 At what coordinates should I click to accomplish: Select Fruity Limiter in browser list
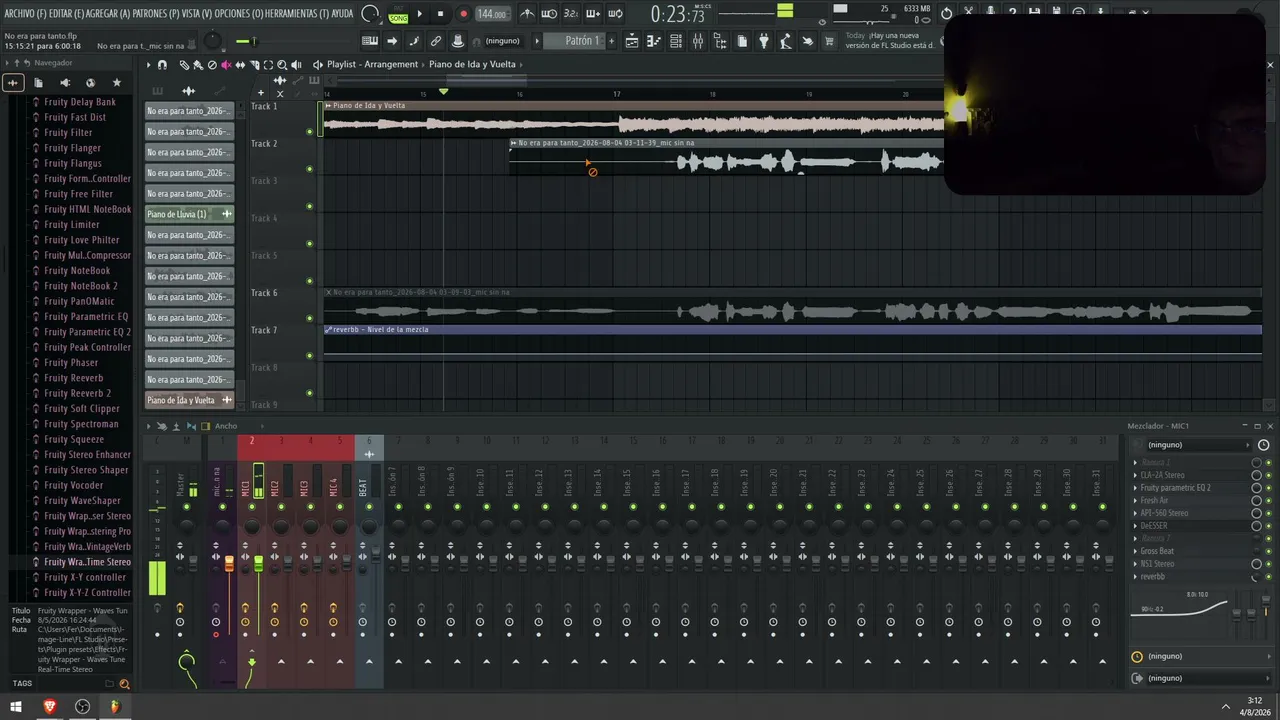click(x=71, y=225)
